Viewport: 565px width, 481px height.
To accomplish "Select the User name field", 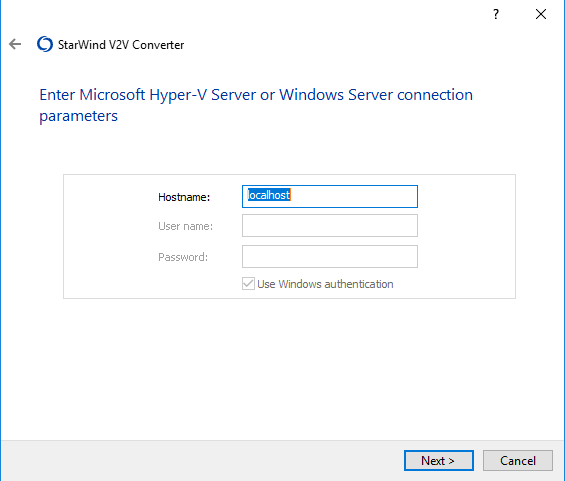I will click(330, 226).
